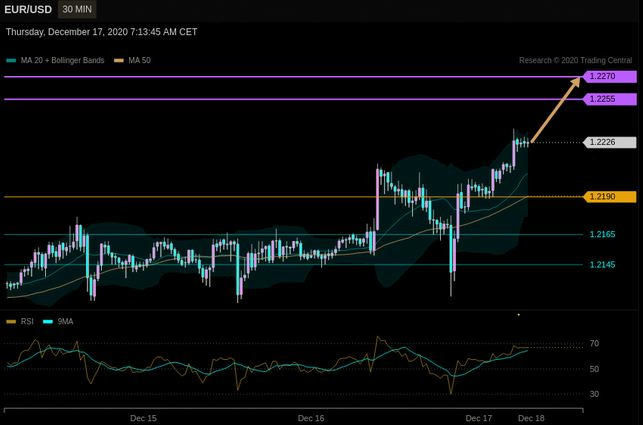Click the cyan 9MA legend swatch
This screenshot has height=425, width=643.
click(48, 322)
